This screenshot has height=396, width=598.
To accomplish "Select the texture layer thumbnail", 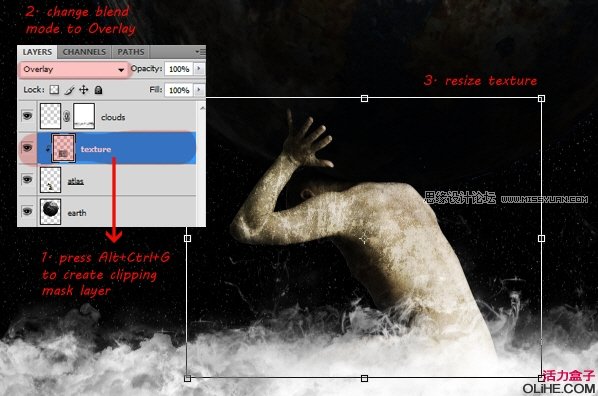I will click(x=63, y=148).
